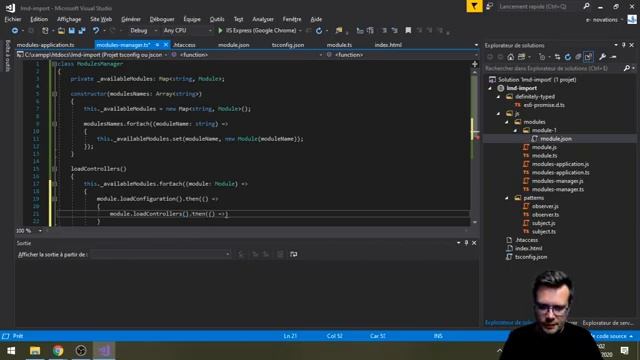This screenshot has height=360, width=640.
Task: Click Sync with Active Document arrows icon
Action: 558,57
